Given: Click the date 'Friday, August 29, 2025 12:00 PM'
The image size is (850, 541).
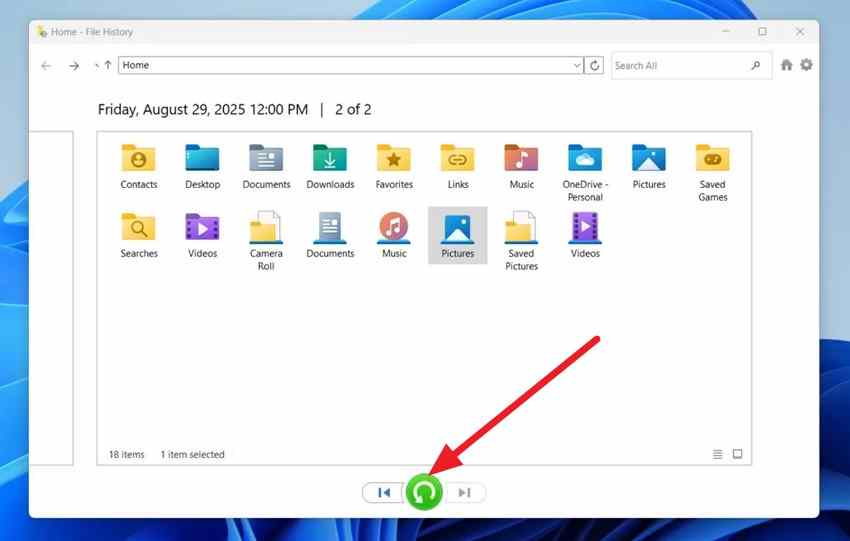Looking at the screenshot, I should [x=203, y=110].
